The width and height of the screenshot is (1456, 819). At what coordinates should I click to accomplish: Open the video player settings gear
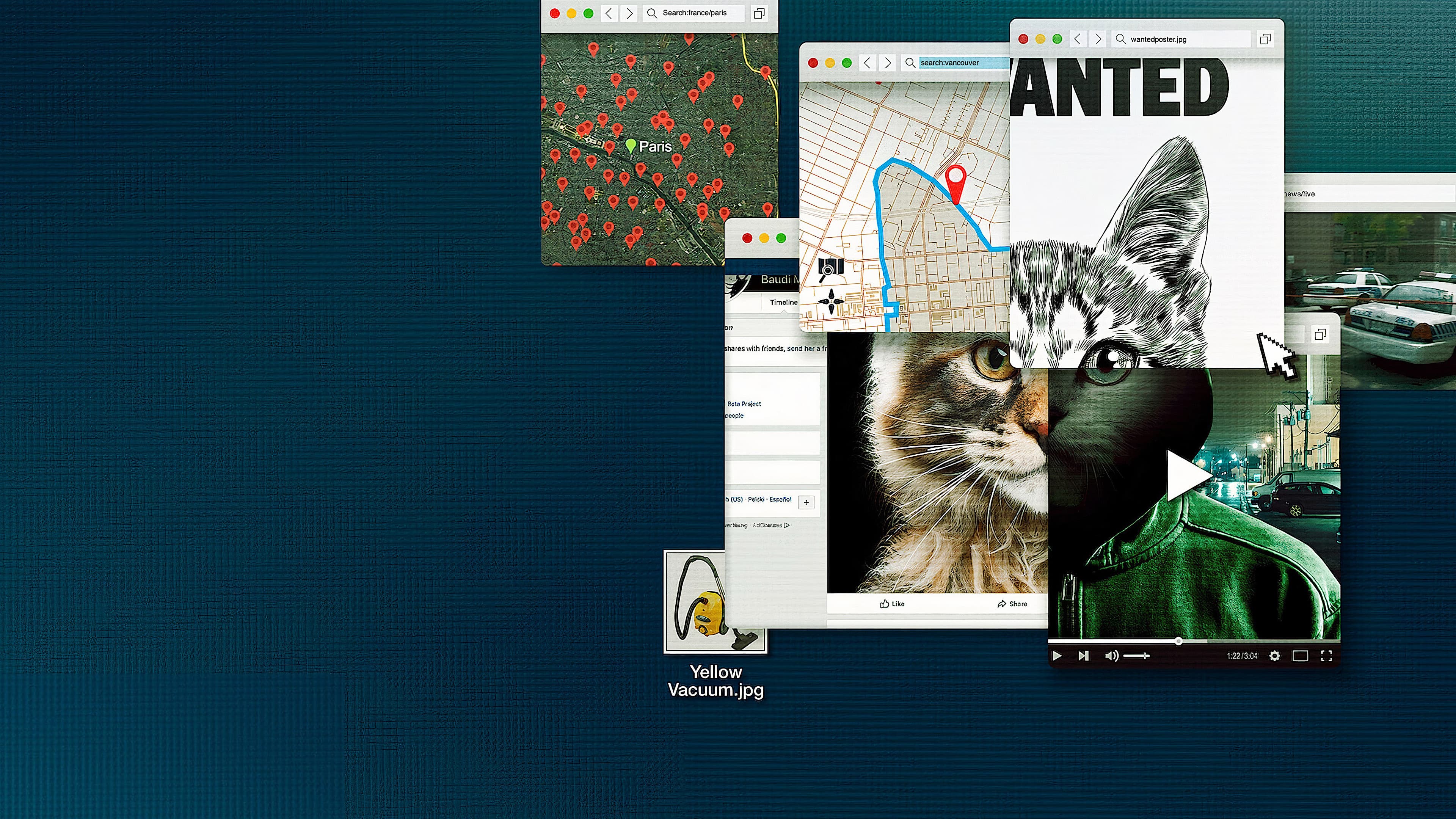(x=1274, y=656)
